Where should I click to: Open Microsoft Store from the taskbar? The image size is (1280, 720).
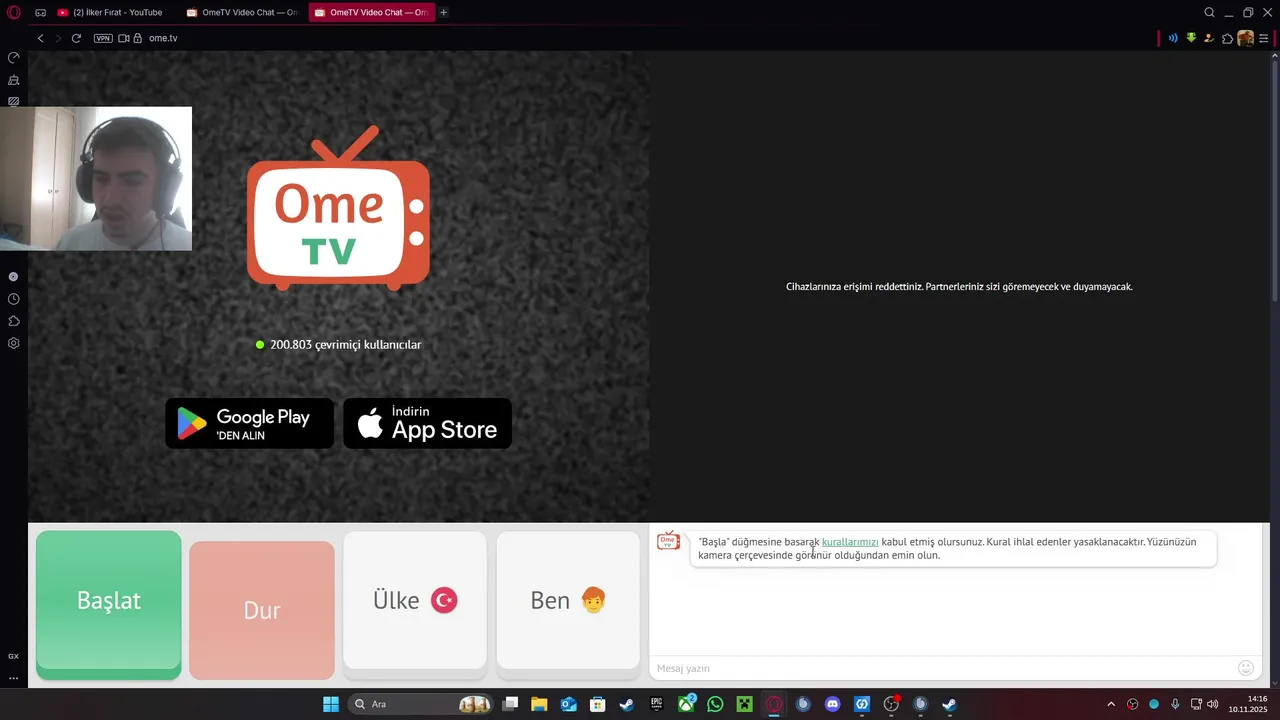[x=597, y=704]
